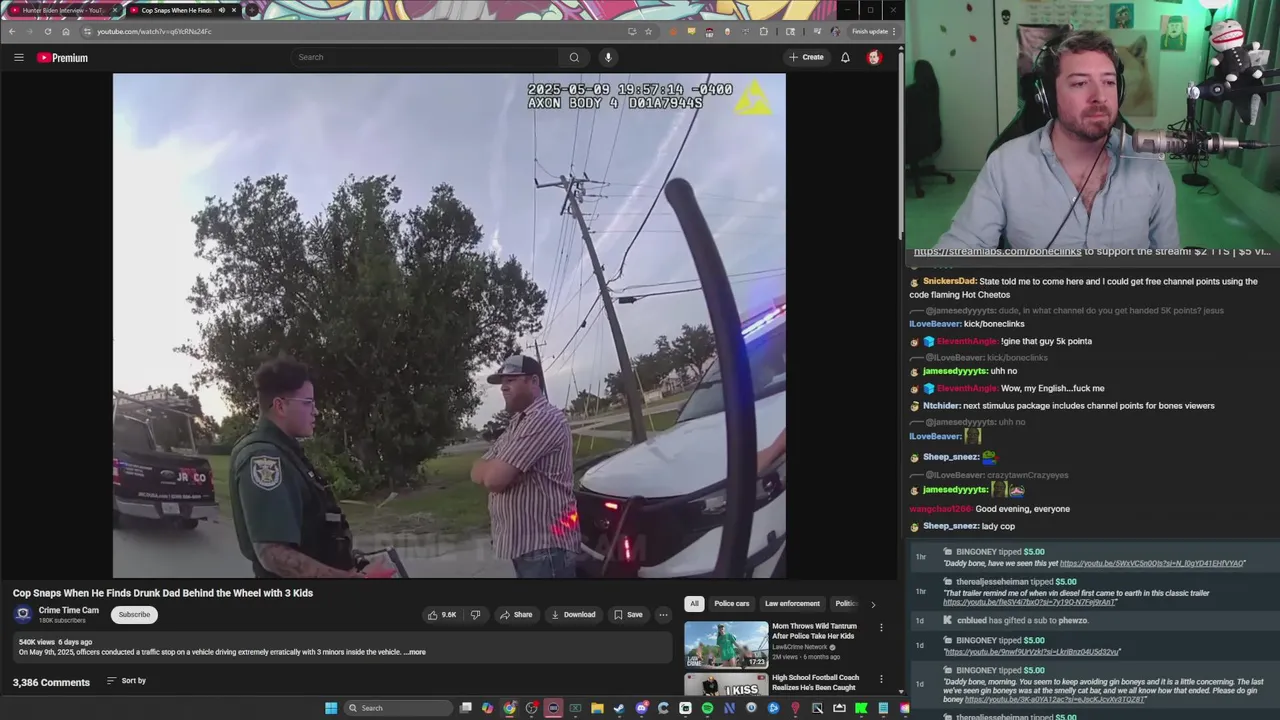Open BINGONEY's first tipped YouTube link
Screen dimensions: 1280x720
[x=1152, y=564]
